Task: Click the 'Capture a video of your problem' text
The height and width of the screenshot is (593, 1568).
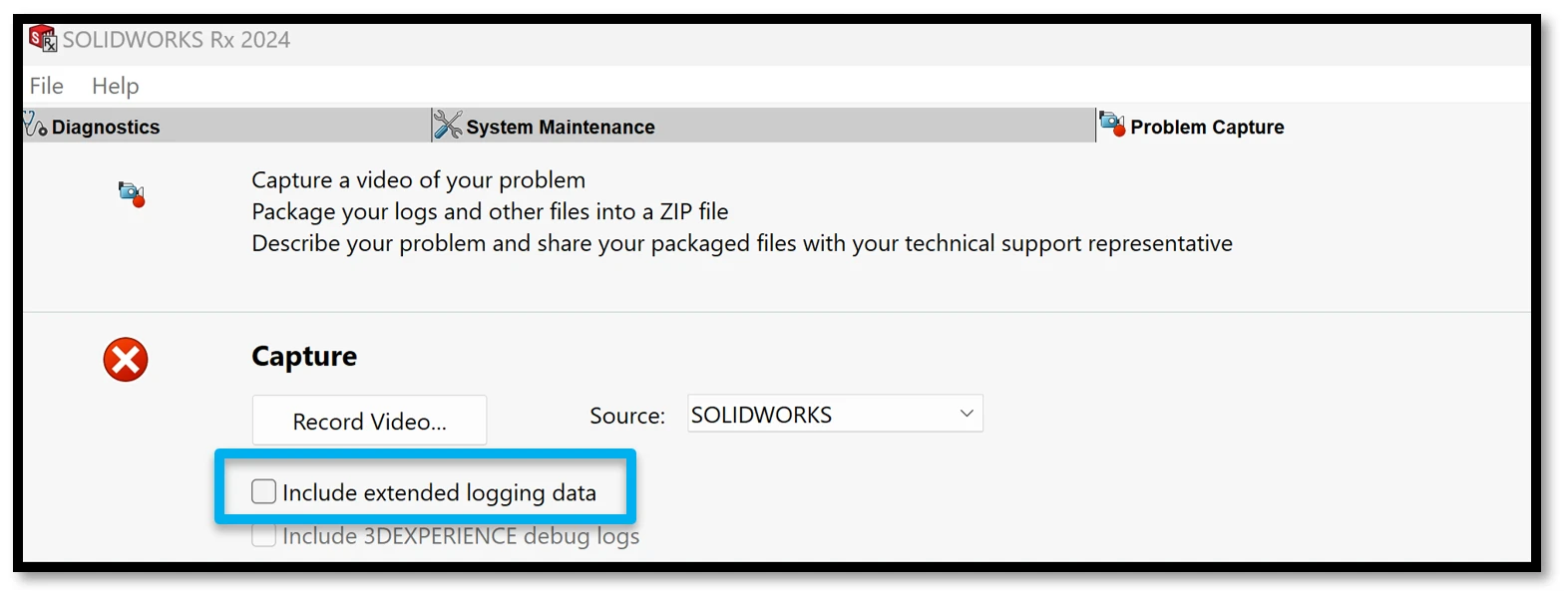Action: point(418,180)
